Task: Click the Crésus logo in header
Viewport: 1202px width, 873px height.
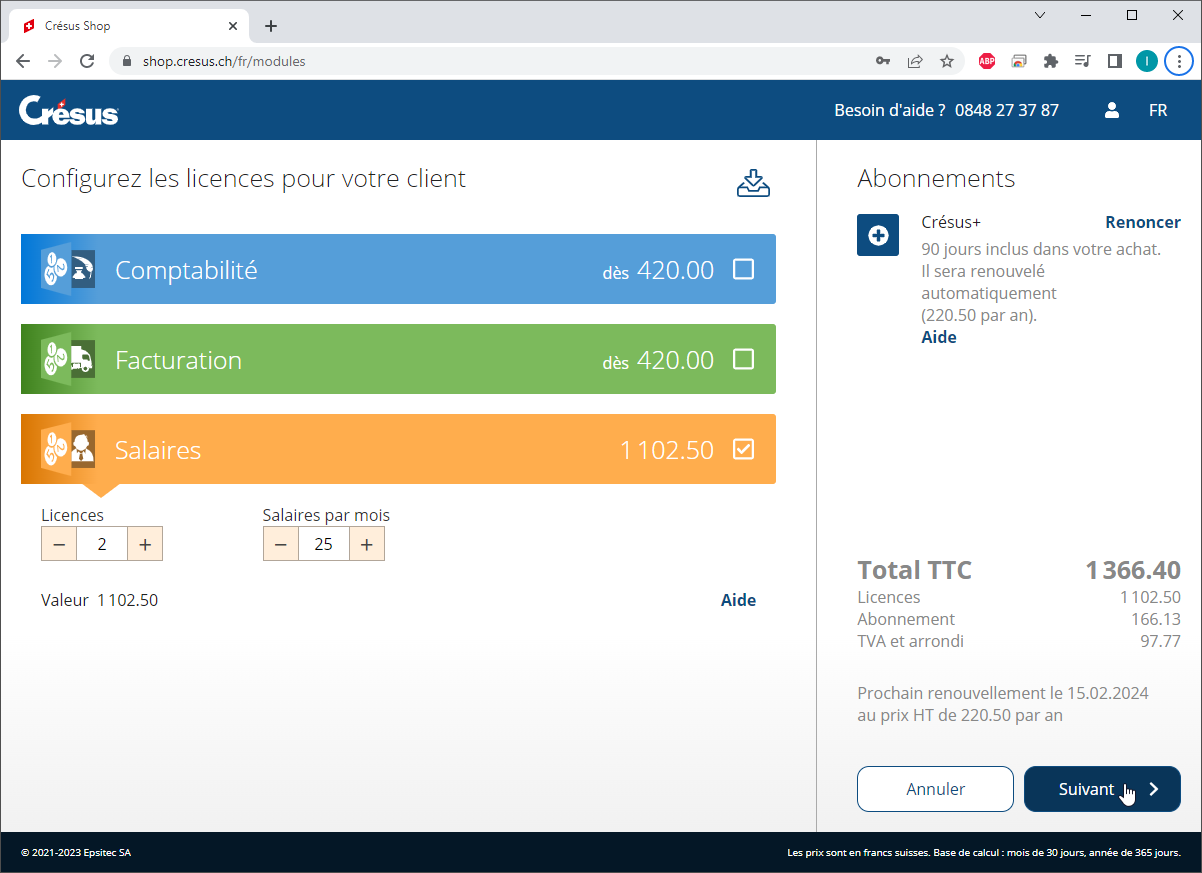Action: click(x=68, y=110)
